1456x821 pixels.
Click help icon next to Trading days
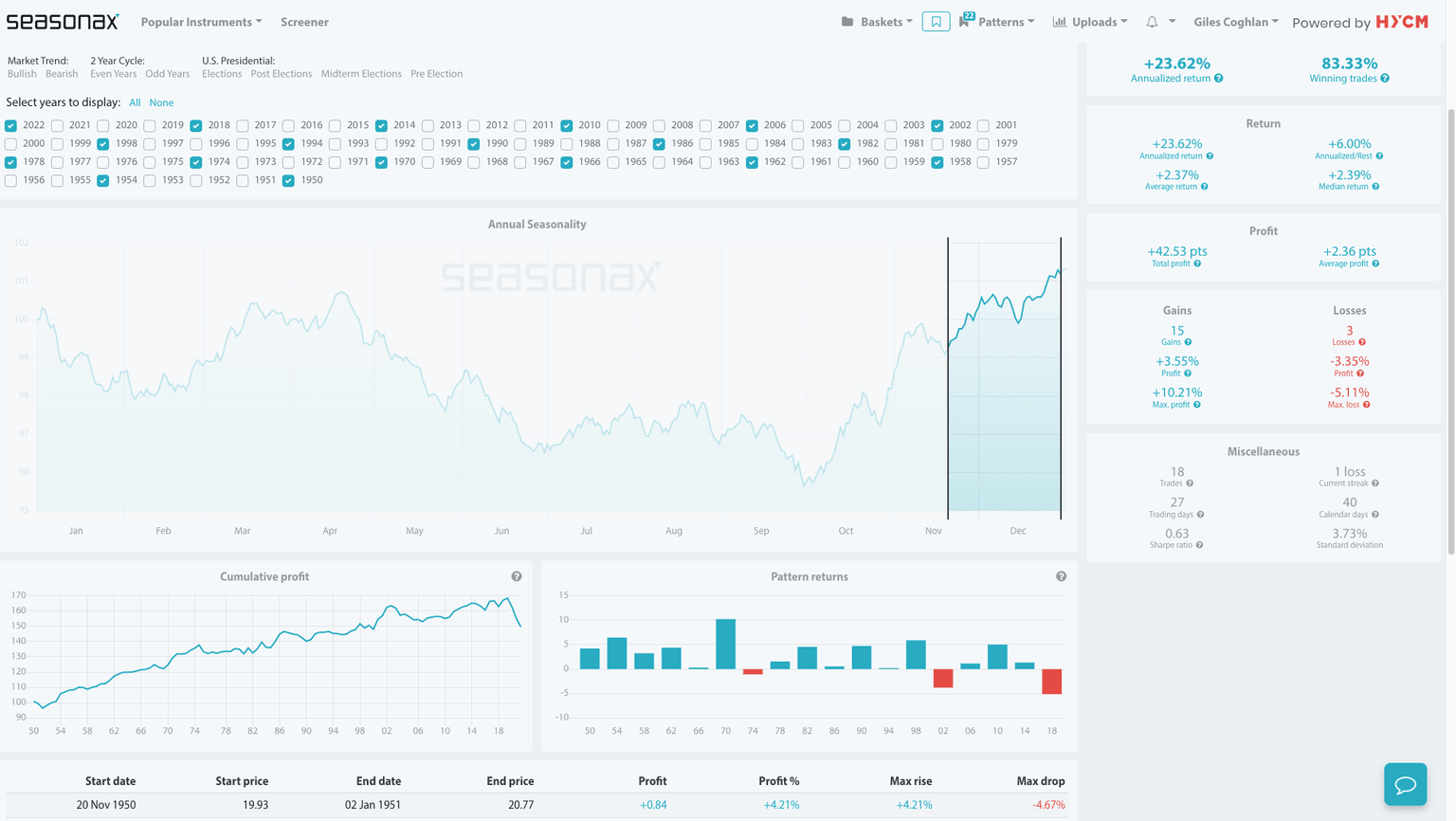point(1200,515)
